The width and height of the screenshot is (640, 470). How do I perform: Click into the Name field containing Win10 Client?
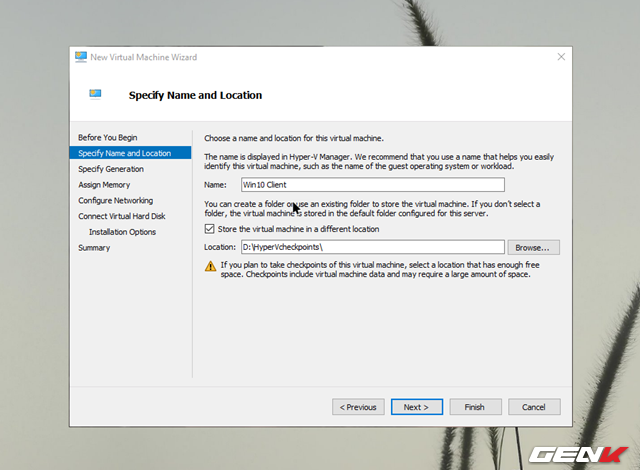pos(373,185)
